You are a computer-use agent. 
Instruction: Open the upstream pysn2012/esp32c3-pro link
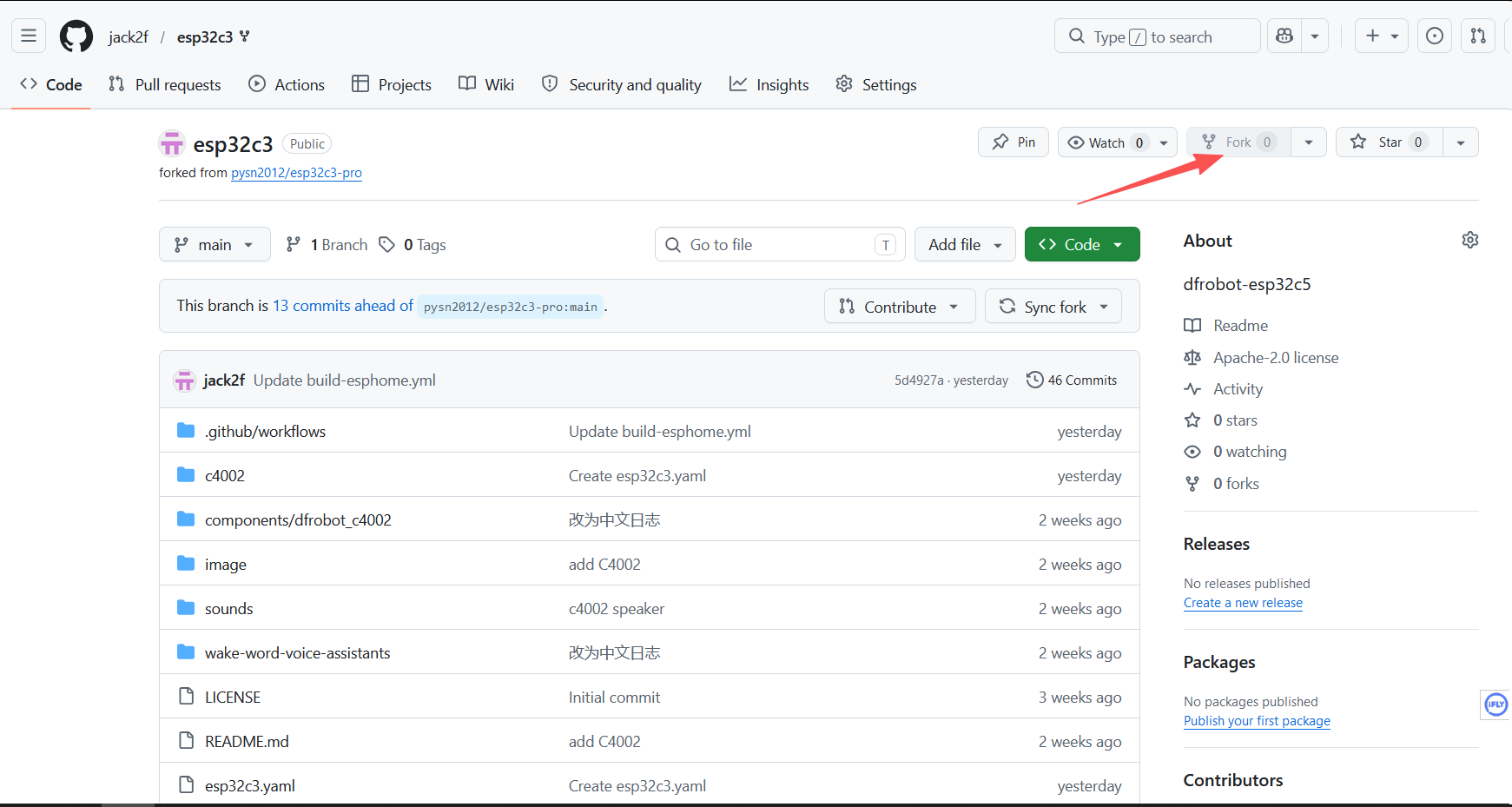point(296,173)
